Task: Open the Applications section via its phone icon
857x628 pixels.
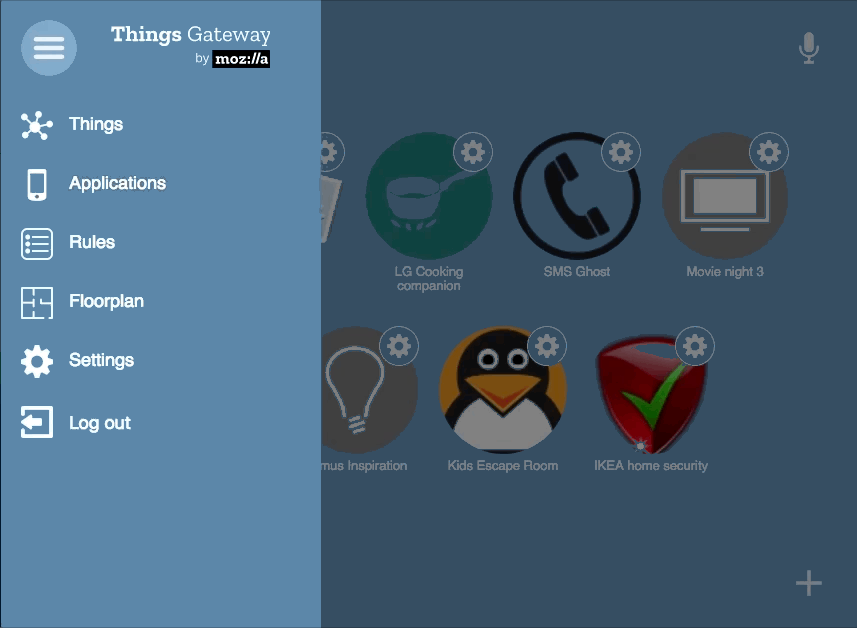Action: pos(36,183)
